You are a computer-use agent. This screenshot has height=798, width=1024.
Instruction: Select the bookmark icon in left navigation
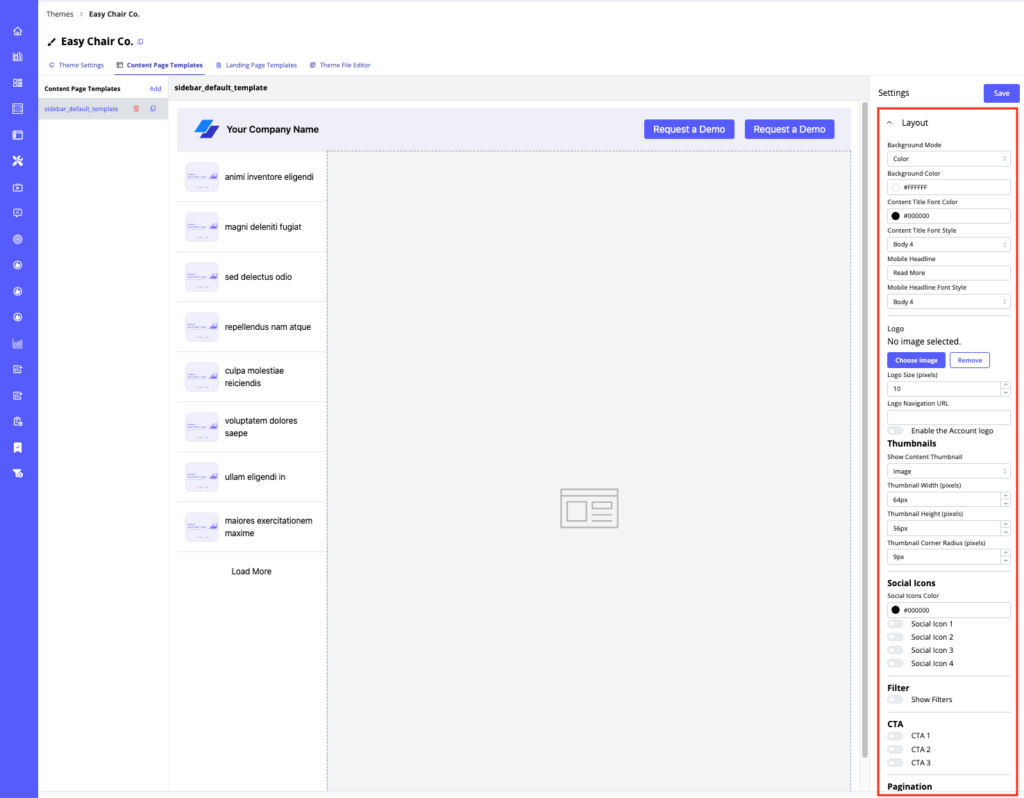16,447
